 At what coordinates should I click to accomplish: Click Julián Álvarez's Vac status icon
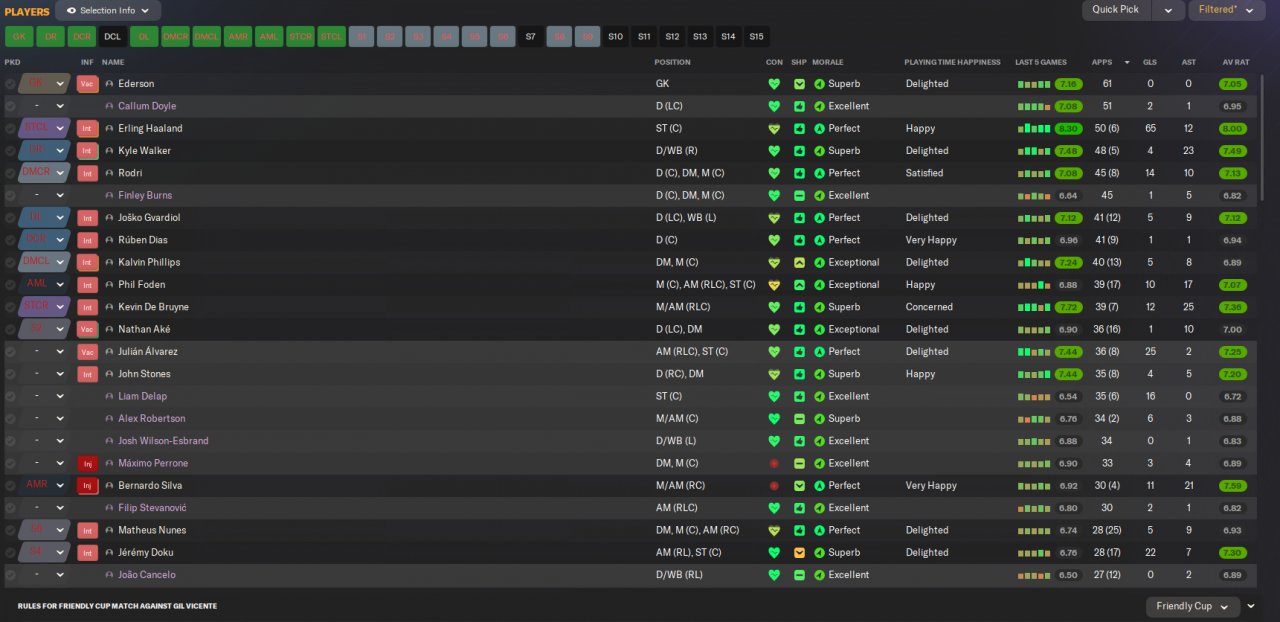click(88, 352)
